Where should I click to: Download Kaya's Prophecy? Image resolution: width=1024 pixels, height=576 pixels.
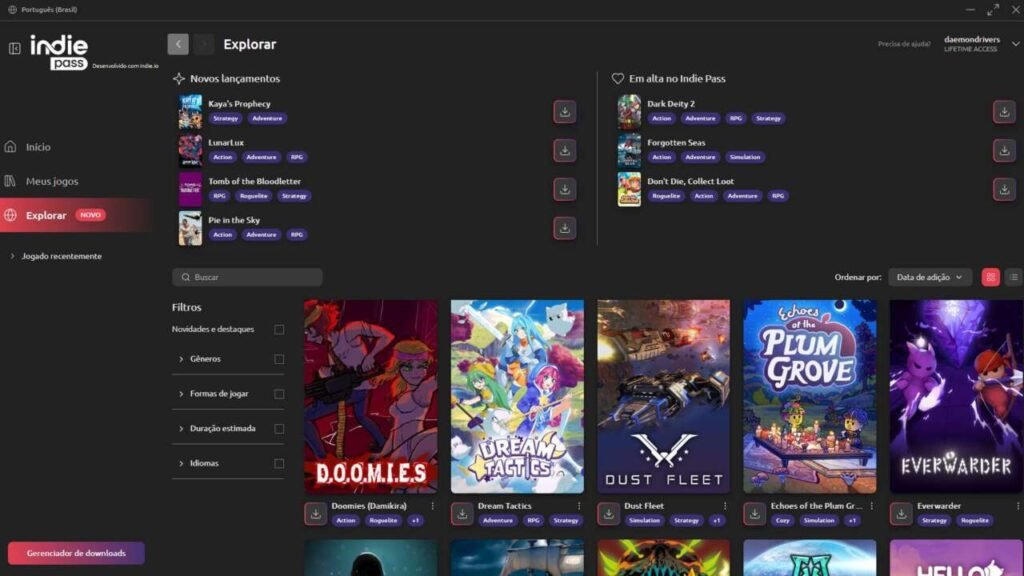tap(565, 112)
